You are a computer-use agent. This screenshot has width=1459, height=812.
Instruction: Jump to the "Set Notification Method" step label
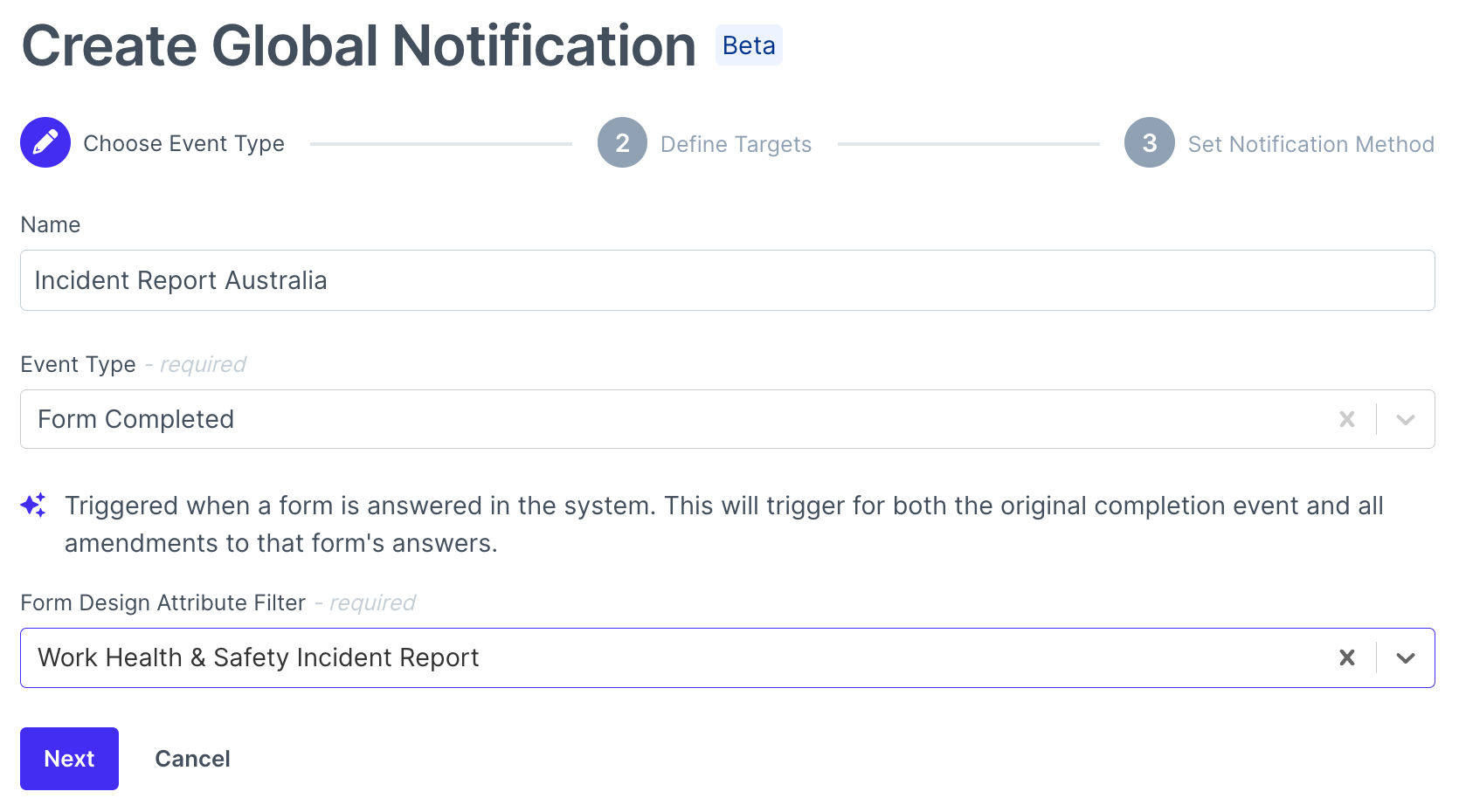click(x=1310, y=144)
